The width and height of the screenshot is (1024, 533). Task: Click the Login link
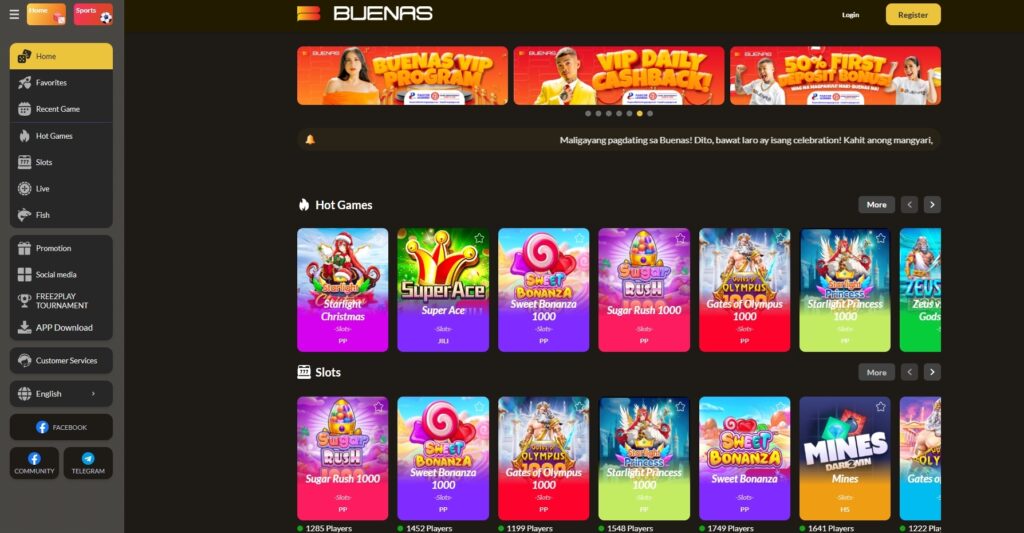coord(850,15)
